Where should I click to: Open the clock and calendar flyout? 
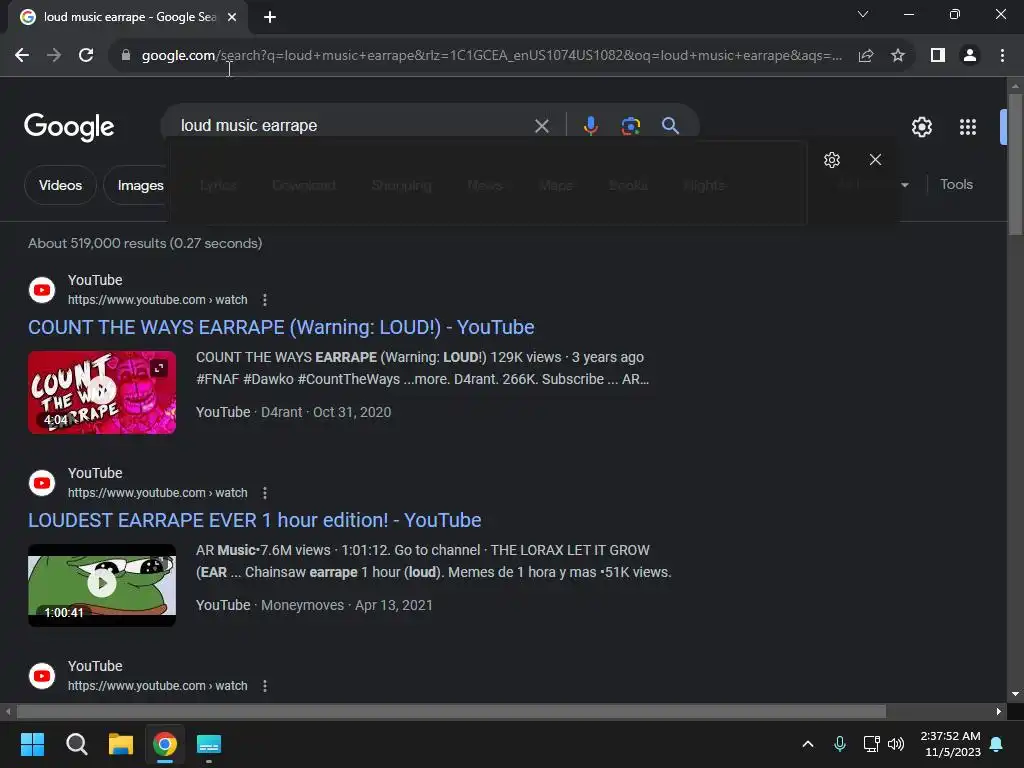[950, 744]
